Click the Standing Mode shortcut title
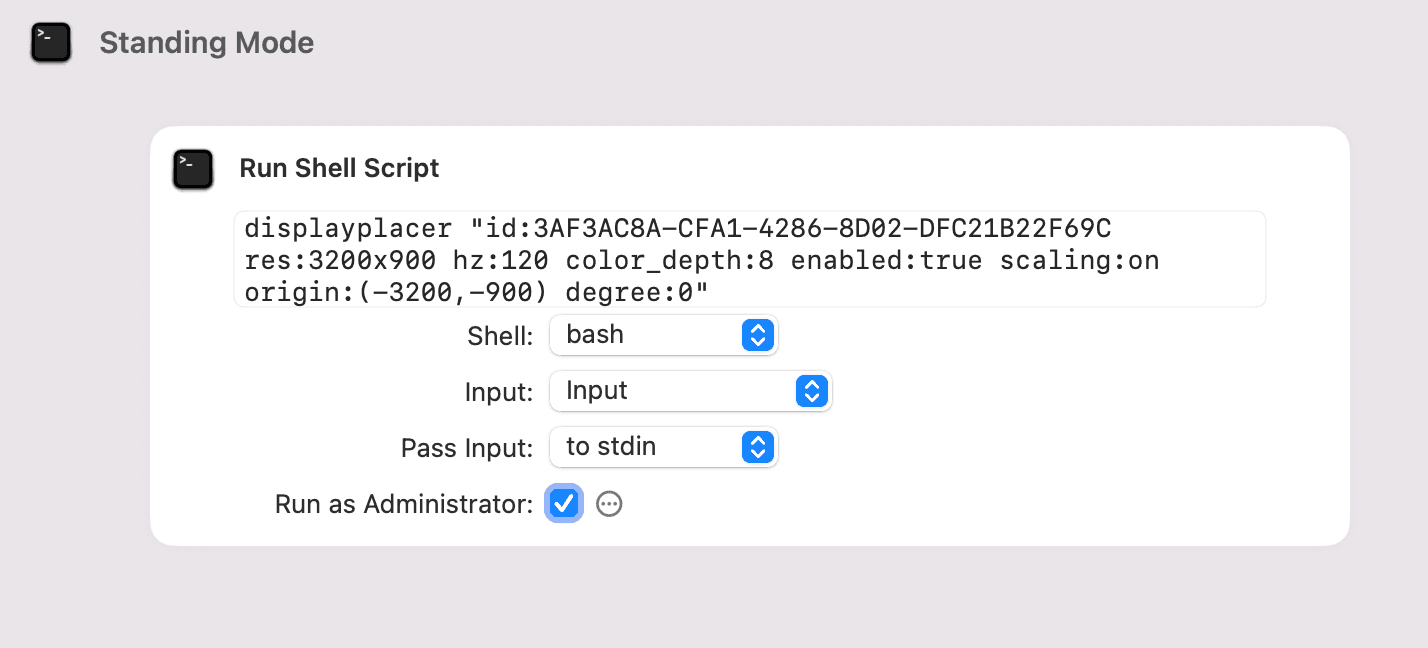The width and height of the screenshot is (1428, 648). (x=206, y=43)
